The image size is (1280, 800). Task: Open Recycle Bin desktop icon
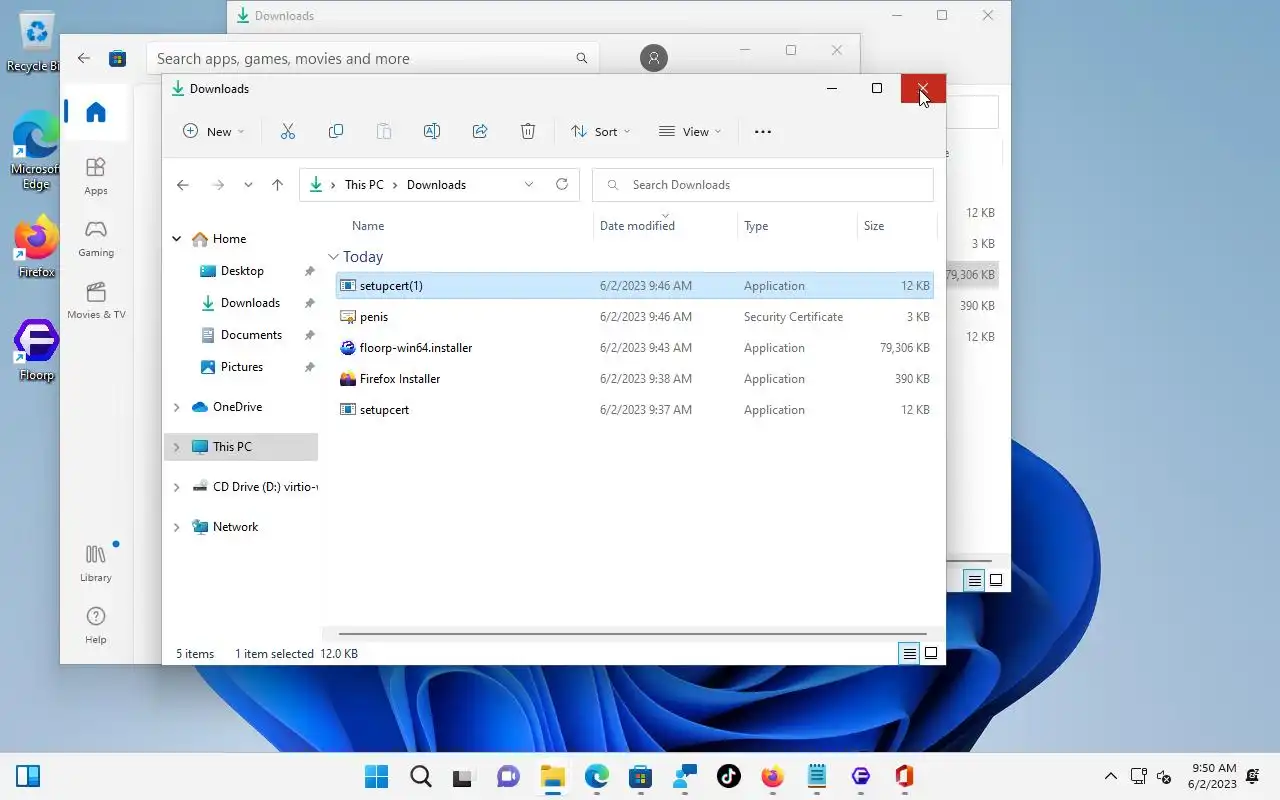[x=36, y=42]
